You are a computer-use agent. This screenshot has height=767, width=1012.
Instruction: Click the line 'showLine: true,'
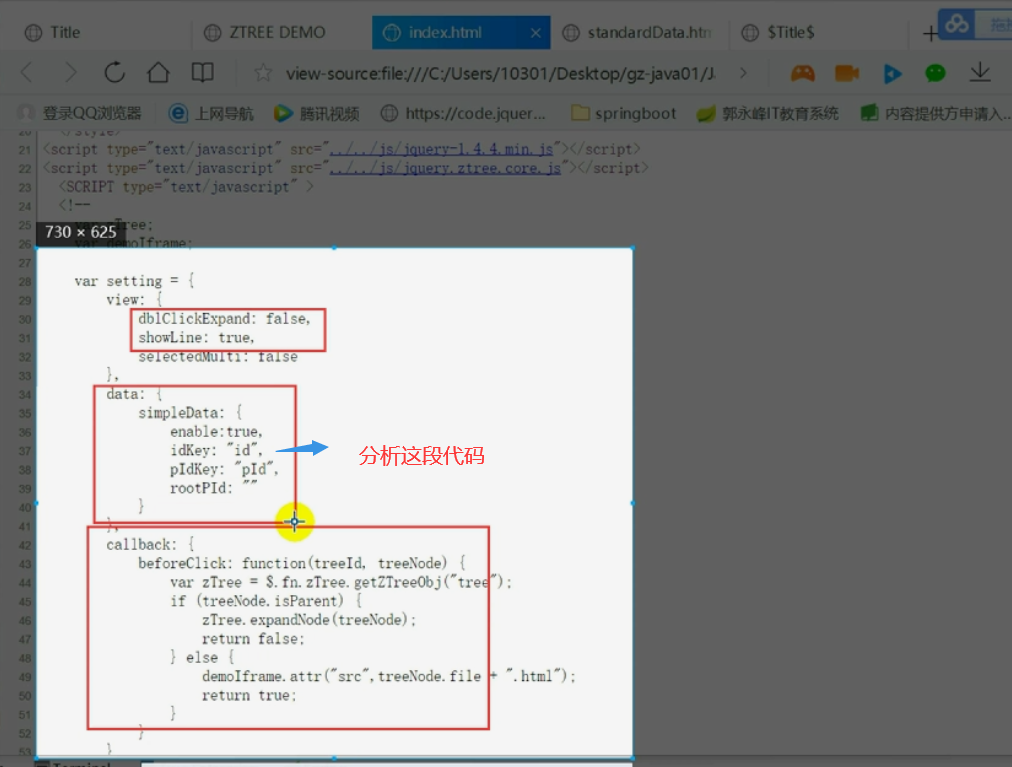196,338
